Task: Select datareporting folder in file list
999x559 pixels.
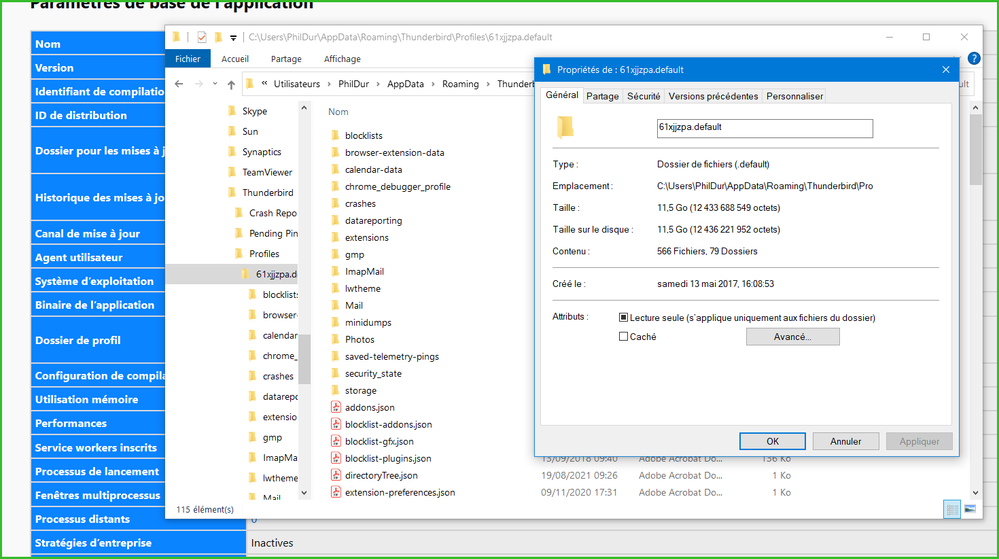Action: pyautogui.click(x=373, y=221)
